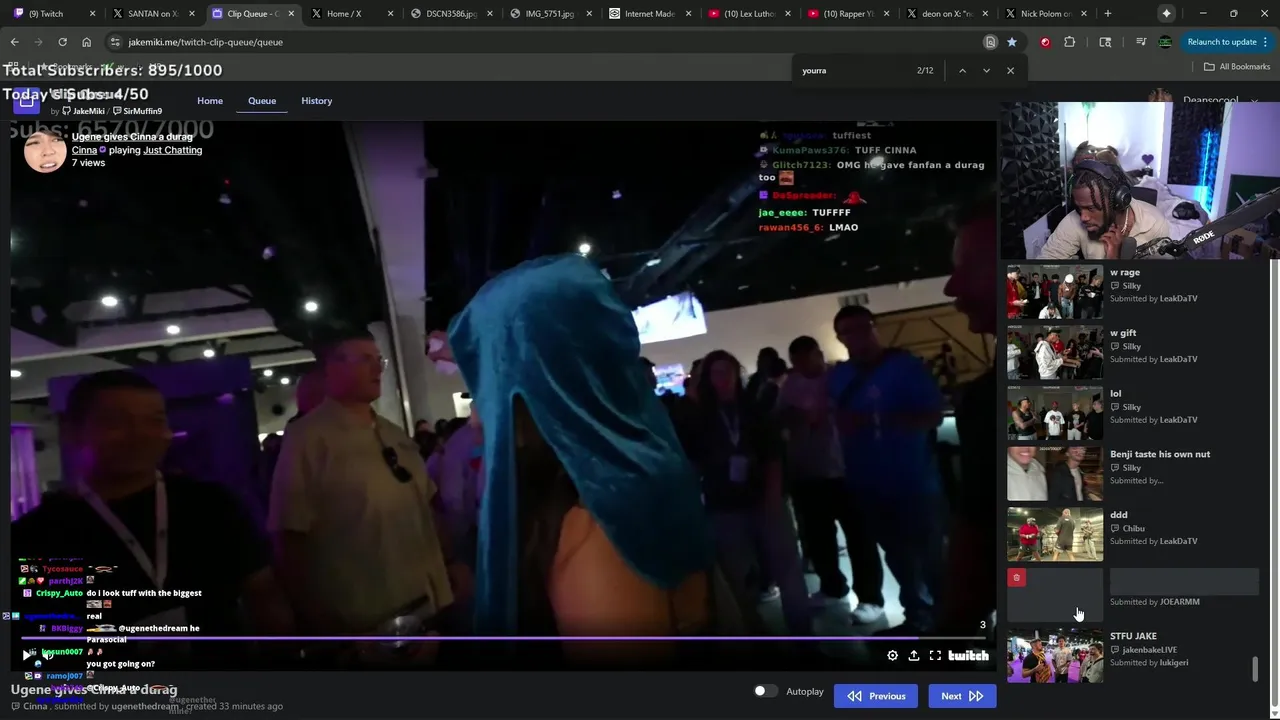Switch to the '(10) Rapper' YouTube tab

coord(847,14)
